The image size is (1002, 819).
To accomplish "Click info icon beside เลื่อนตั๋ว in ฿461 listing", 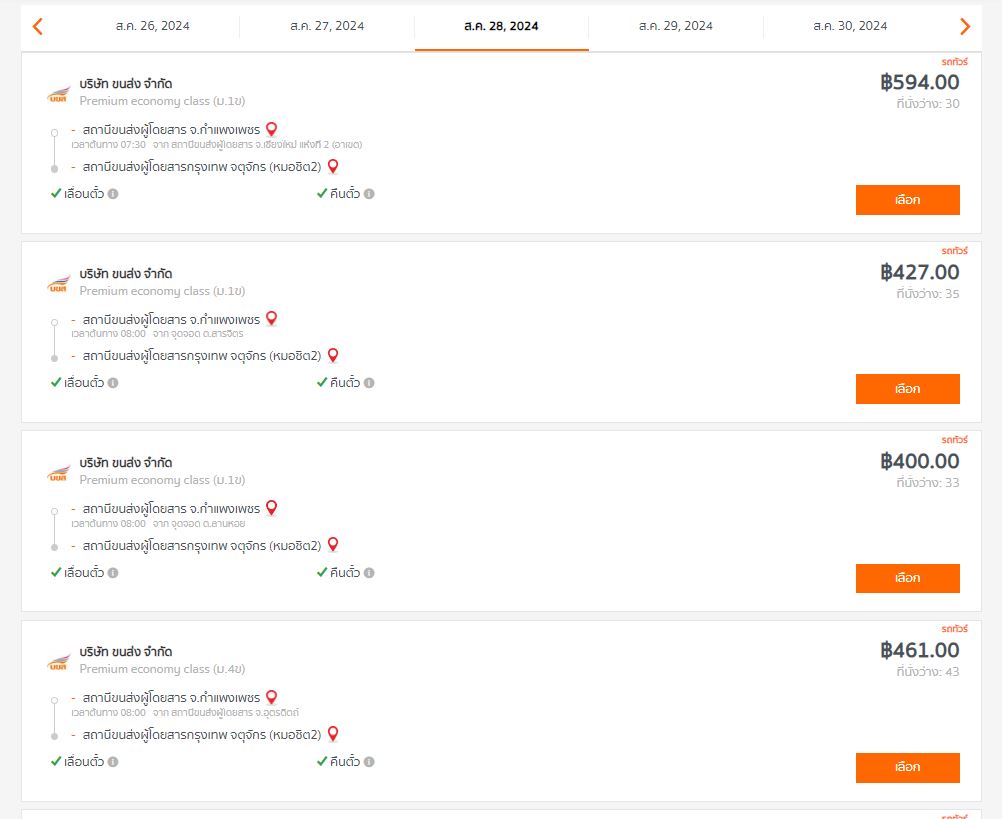I will 113,762.
